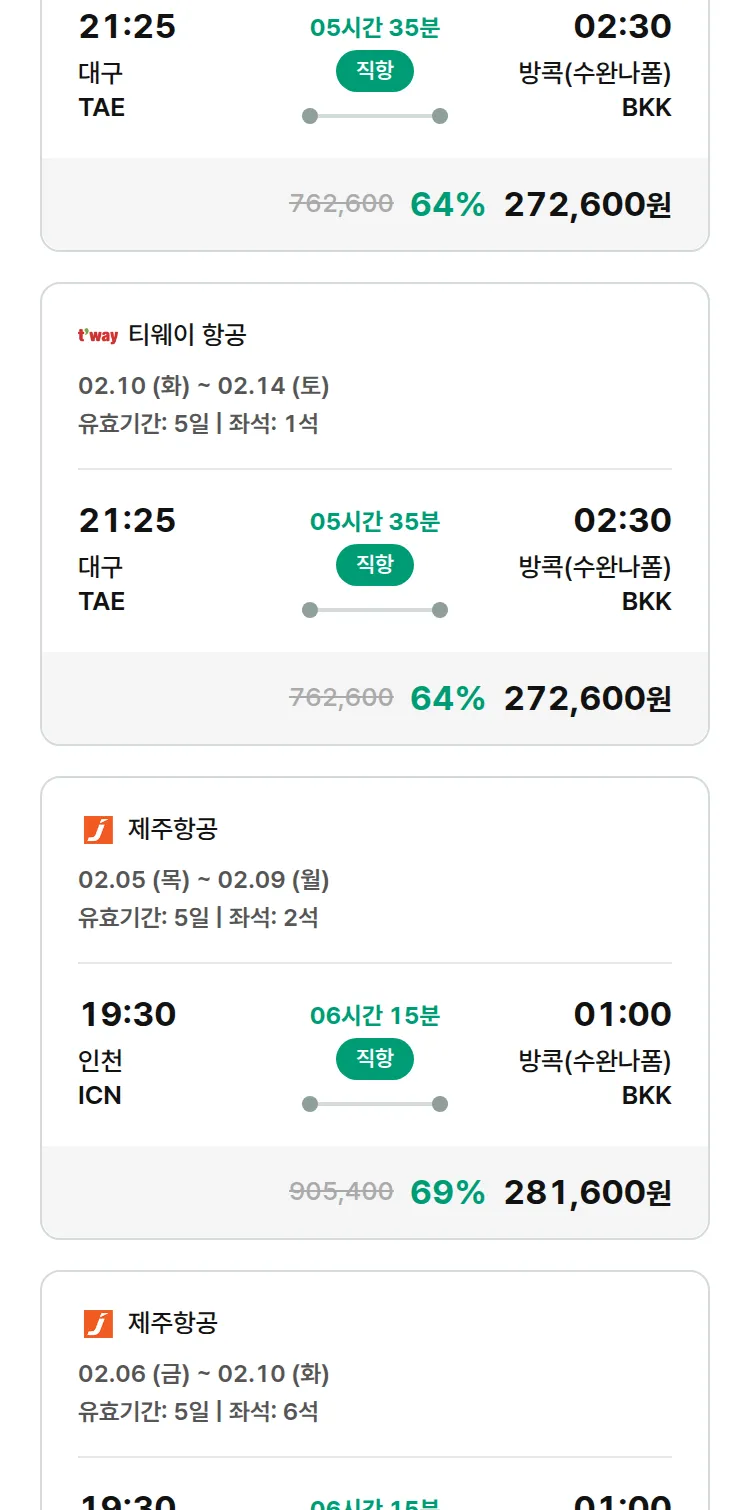This screenshot has height=1510, width=750.
Task: Click the struck-through 905,400 original price
Action: (x=341, y=1192)
